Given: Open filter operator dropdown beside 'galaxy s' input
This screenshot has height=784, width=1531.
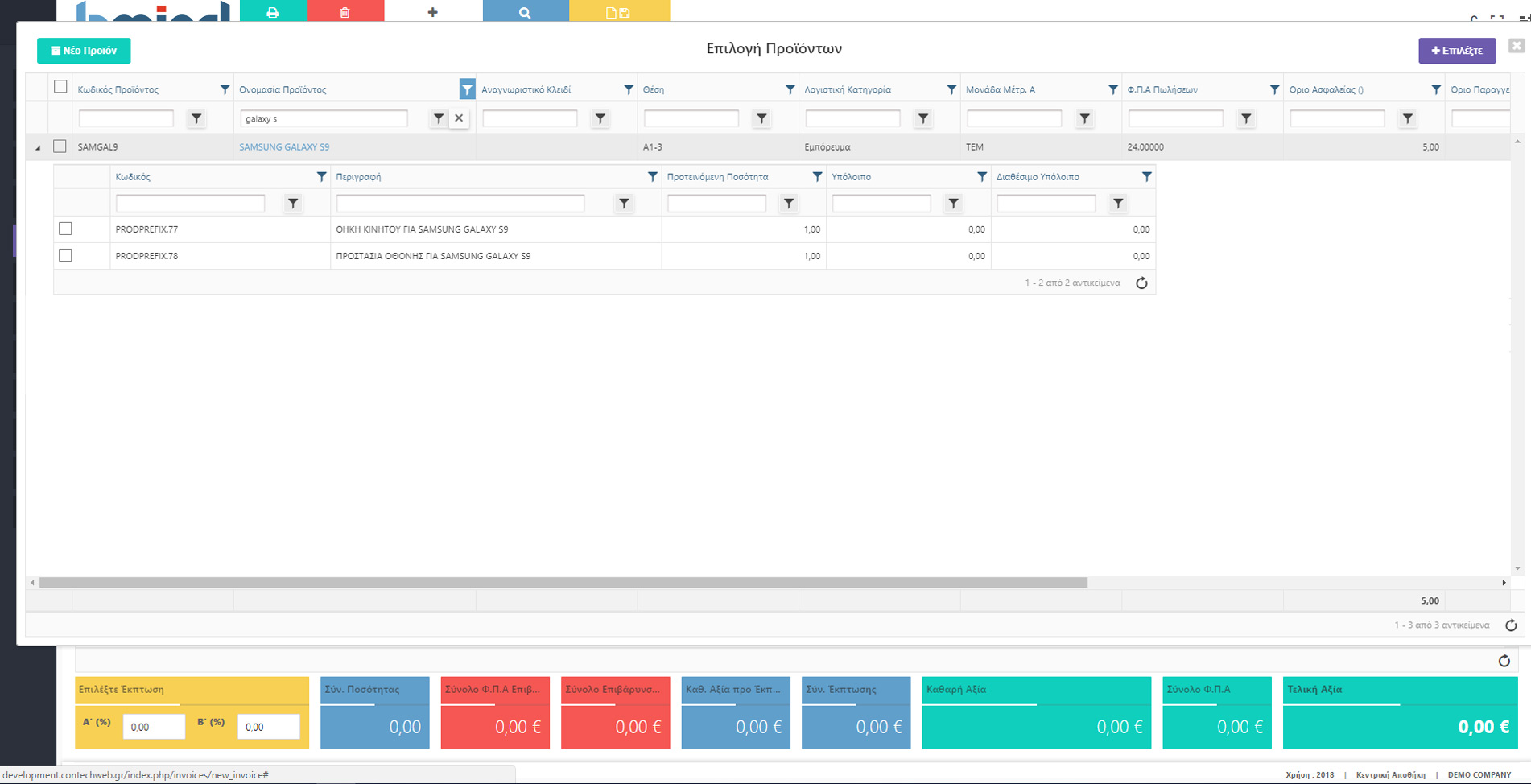Looking at the screenshot, I should [x=439, y=118].
